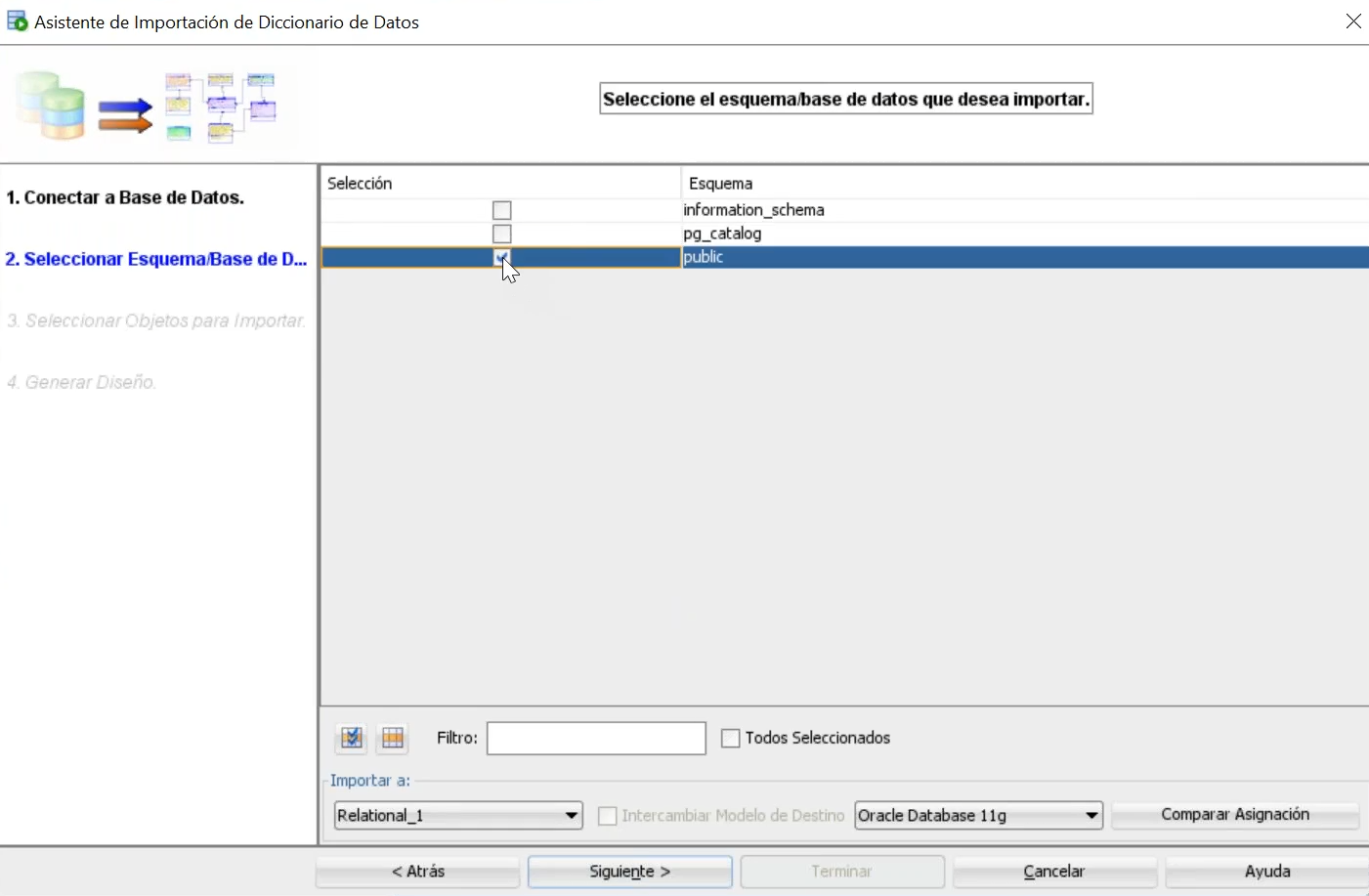Click the "< Atrás" button
This screenshot has height=896, width=1369.
[x=417, y=871]
